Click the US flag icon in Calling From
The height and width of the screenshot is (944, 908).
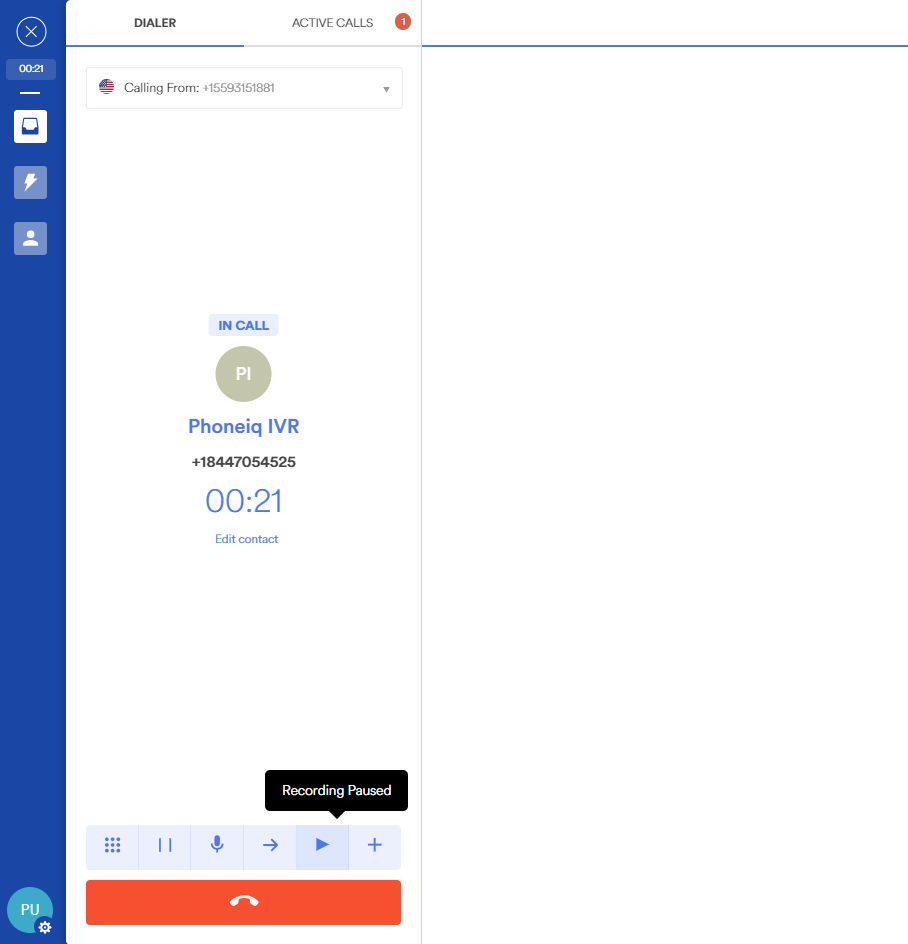107,87
